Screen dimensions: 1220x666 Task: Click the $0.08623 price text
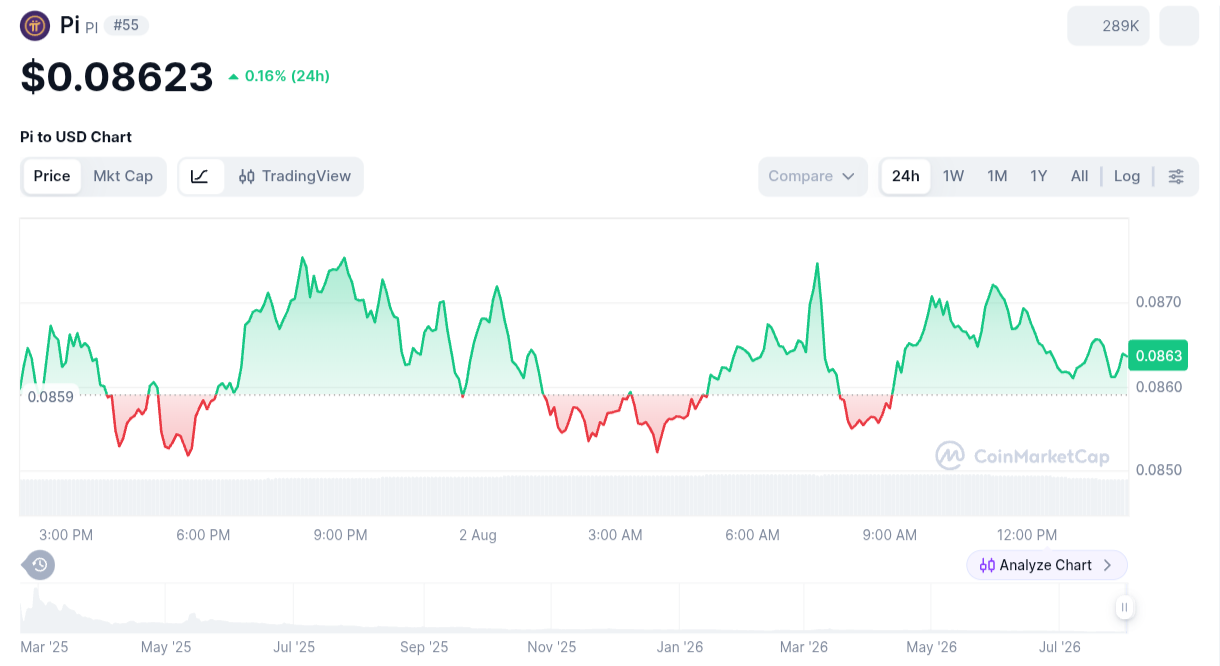[117, 77]
